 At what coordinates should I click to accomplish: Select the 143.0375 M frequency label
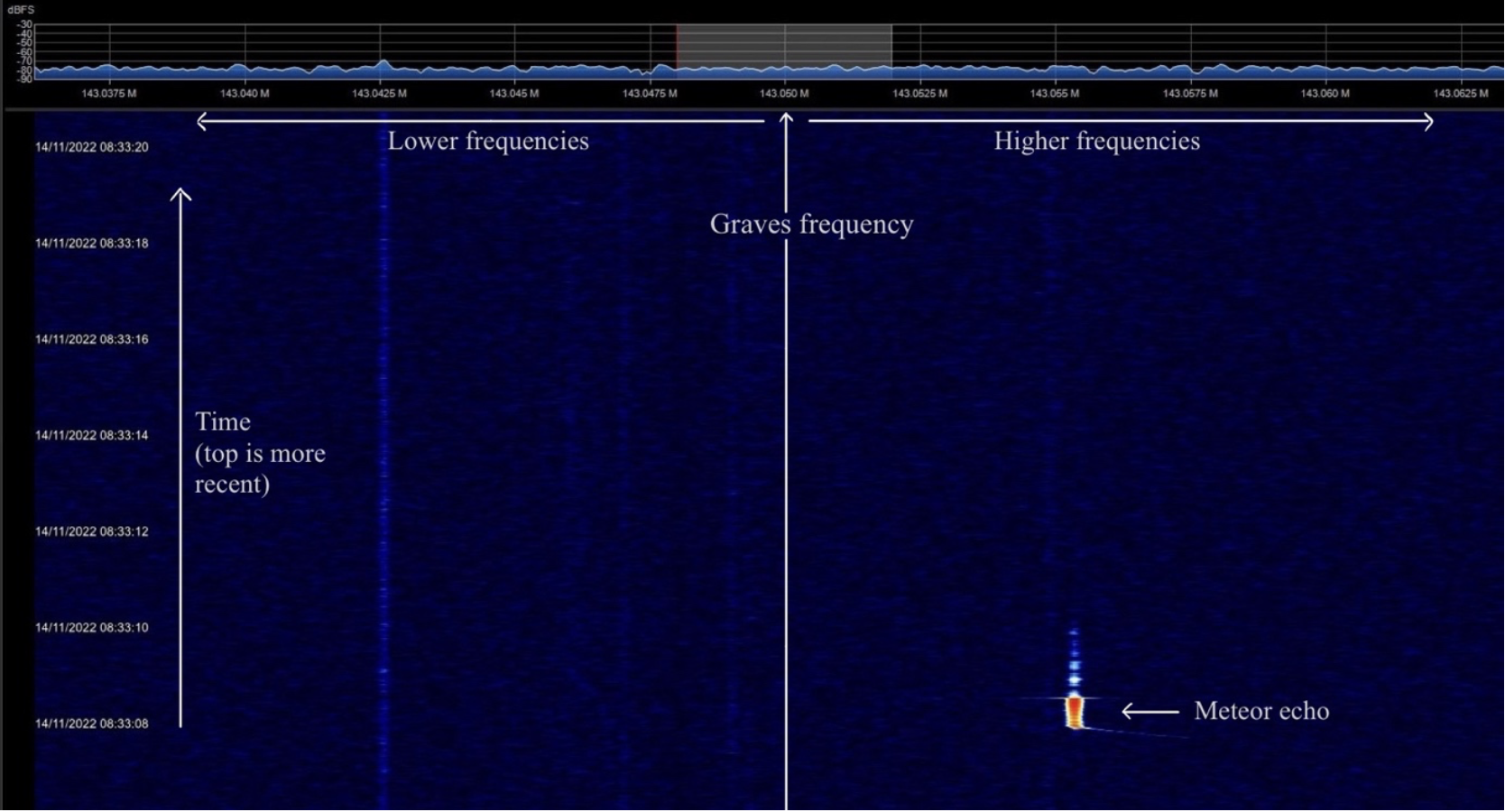109,94
